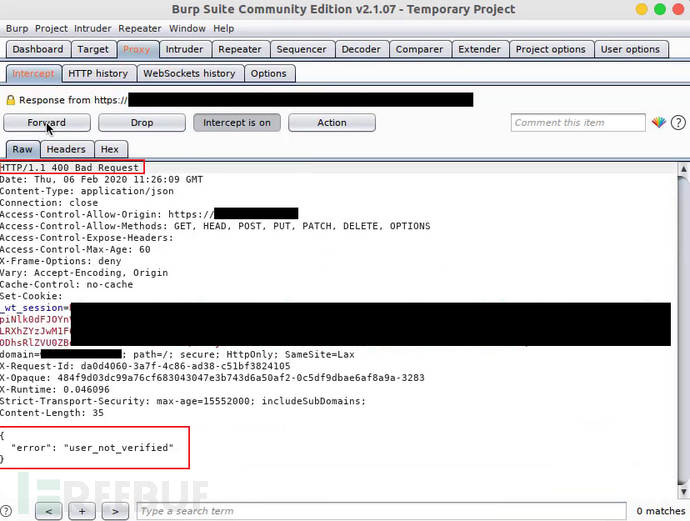Click the "error": "user_not_verified" line
Screen dimensions: 690x521
coord(92,448)
